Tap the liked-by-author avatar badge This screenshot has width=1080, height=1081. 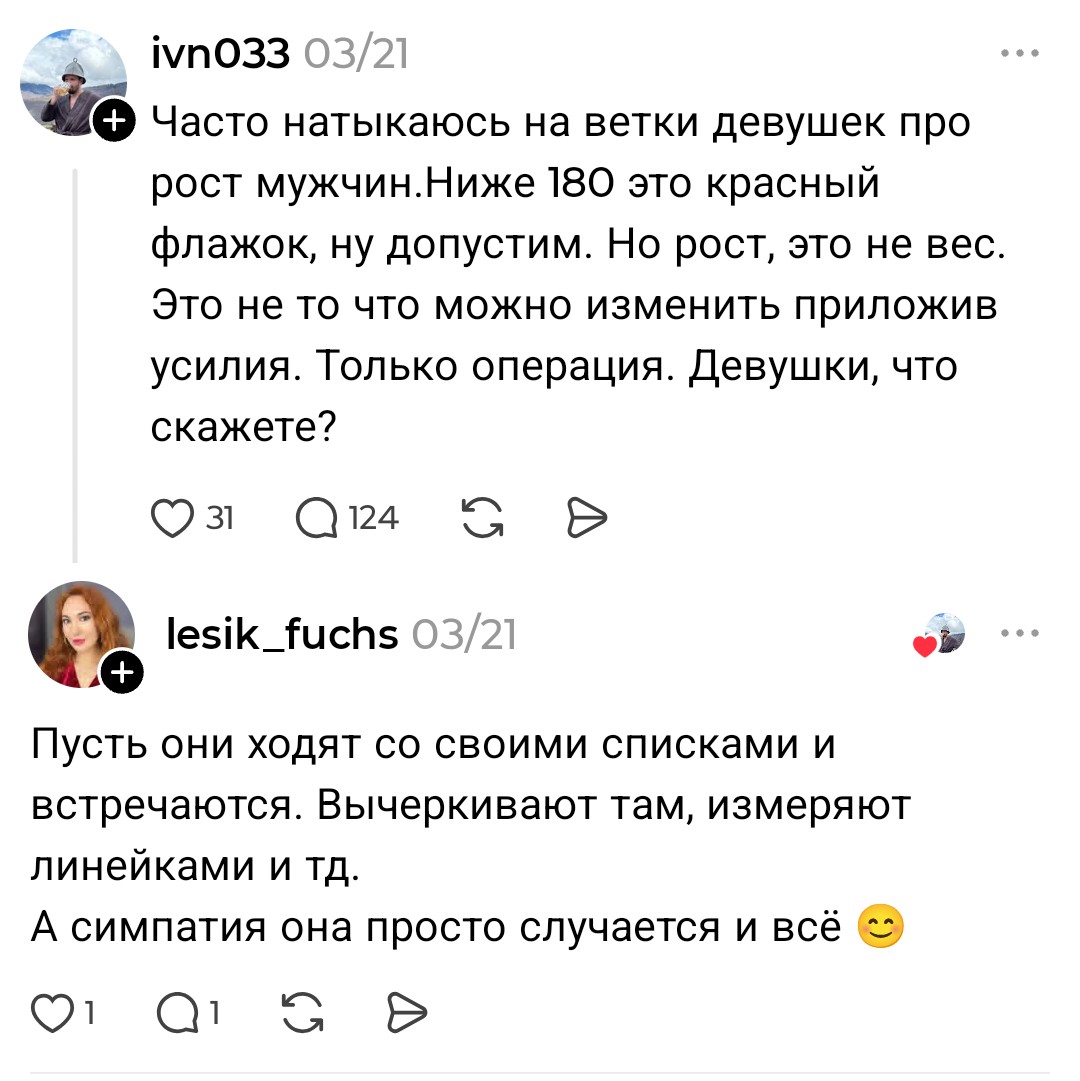[942, 634]
